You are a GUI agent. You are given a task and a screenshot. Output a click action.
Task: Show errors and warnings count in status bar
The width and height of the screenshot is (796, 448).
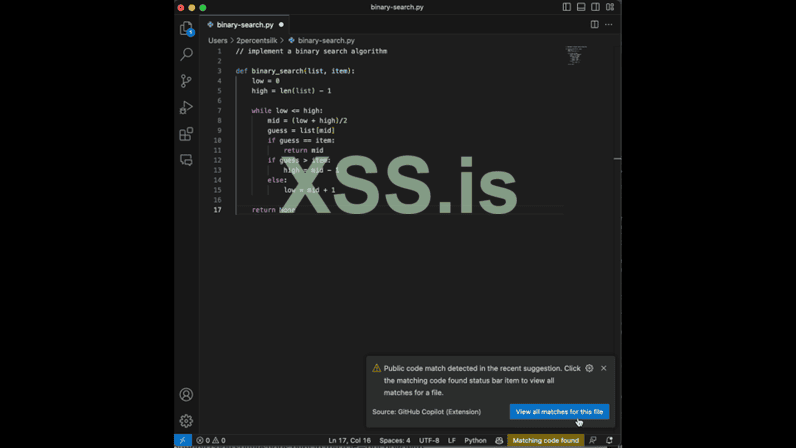click(211, 440)
